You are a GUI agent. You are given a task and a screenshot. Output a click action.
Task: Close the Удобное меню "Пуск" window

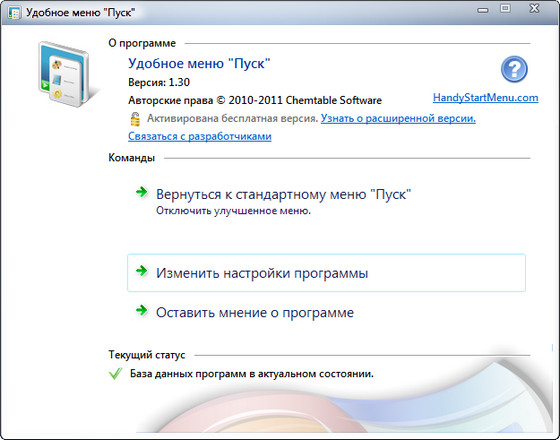click(534, 9)
